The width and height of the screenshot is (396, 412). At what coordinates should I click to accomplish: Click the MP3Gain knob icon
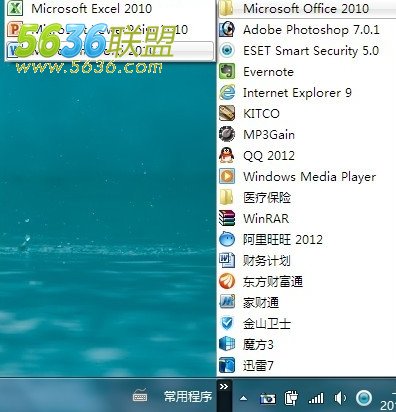coord(227,134)
